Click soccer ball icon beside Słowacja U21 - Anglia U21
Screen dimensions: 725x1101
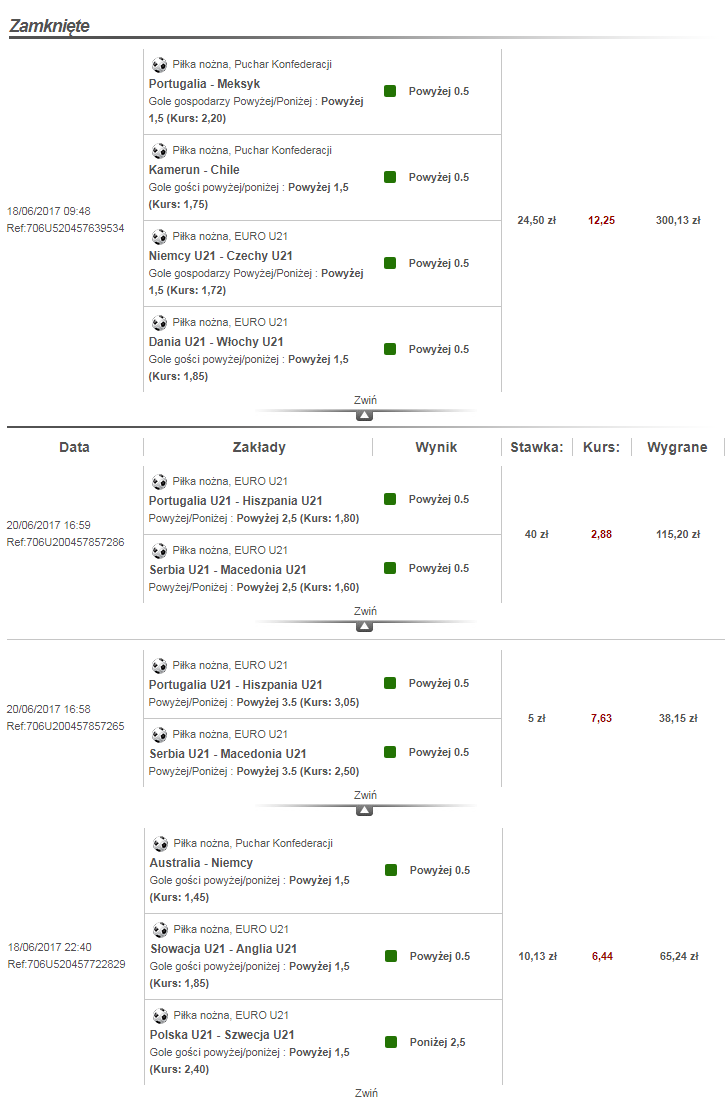[160, 929]
